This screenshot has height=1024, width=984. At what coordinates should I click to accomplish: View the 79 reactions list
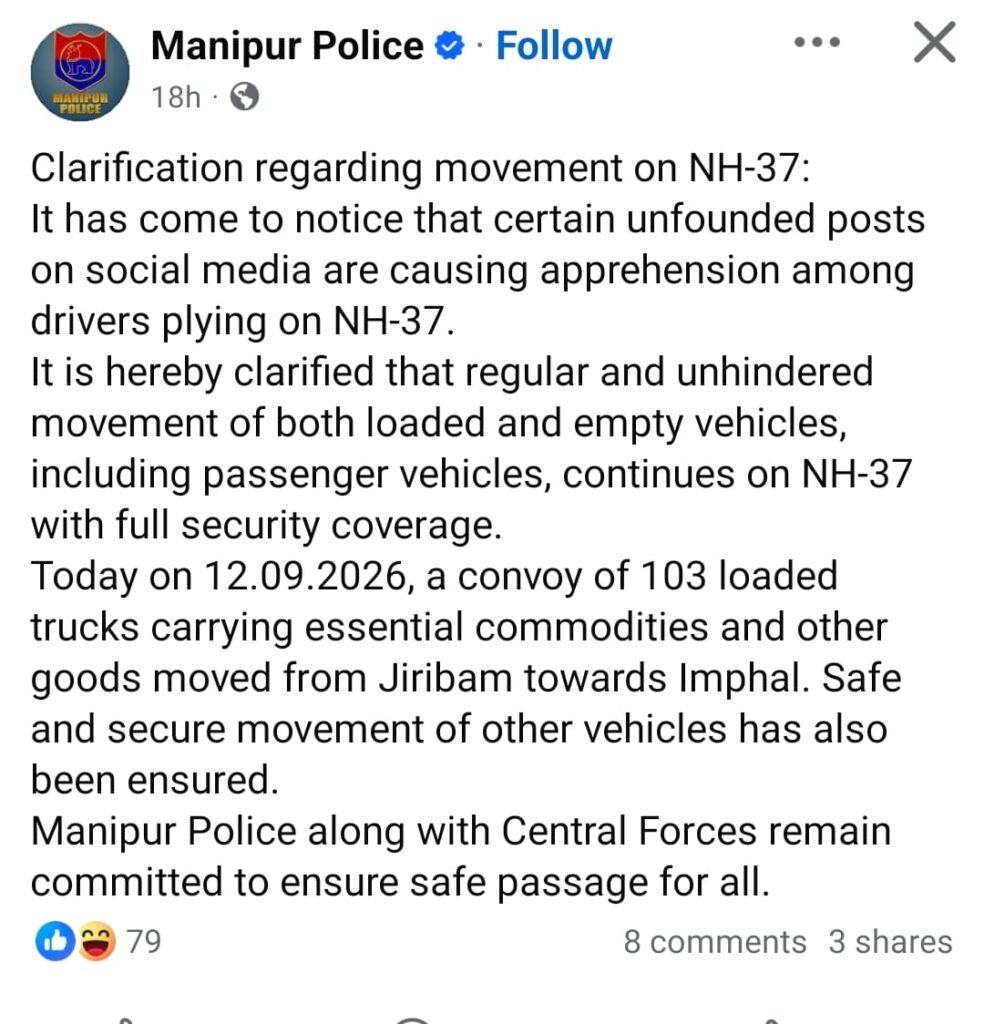(144, 941)
